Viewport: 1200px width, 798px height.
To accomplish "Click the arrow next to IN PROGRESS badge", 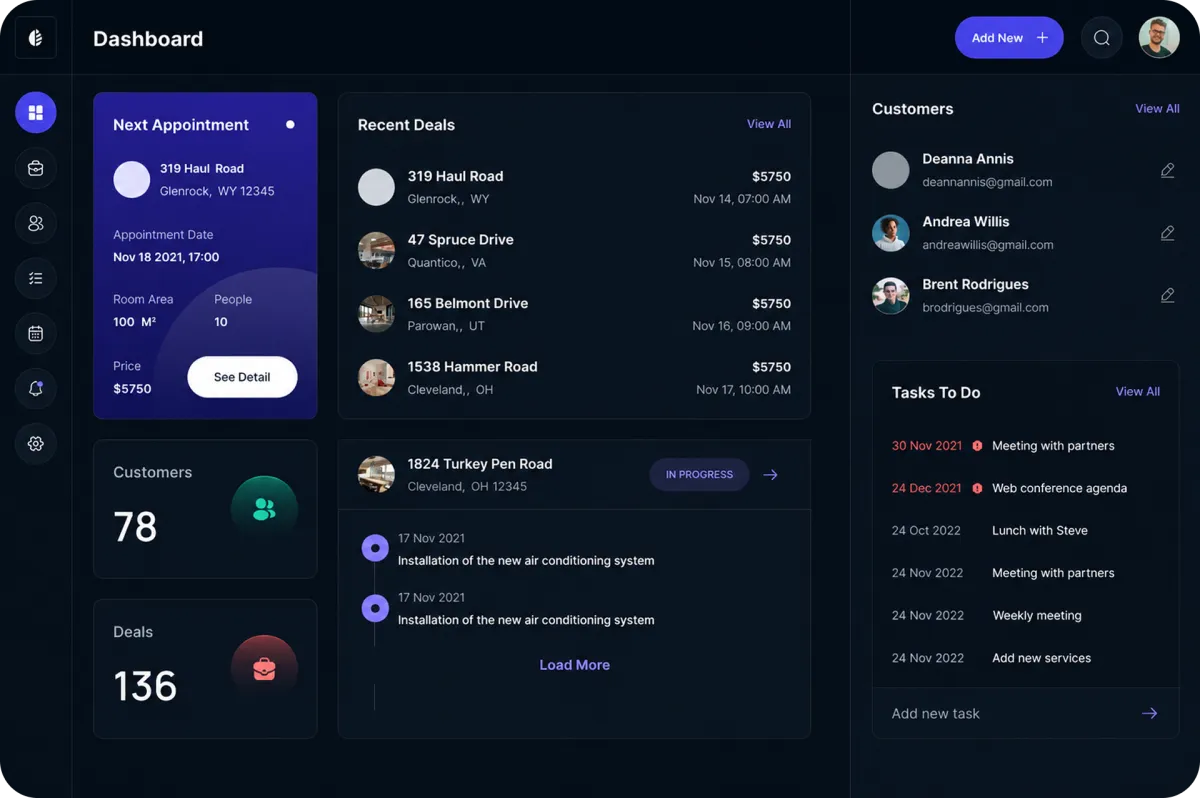I will (x=770, y=475).
